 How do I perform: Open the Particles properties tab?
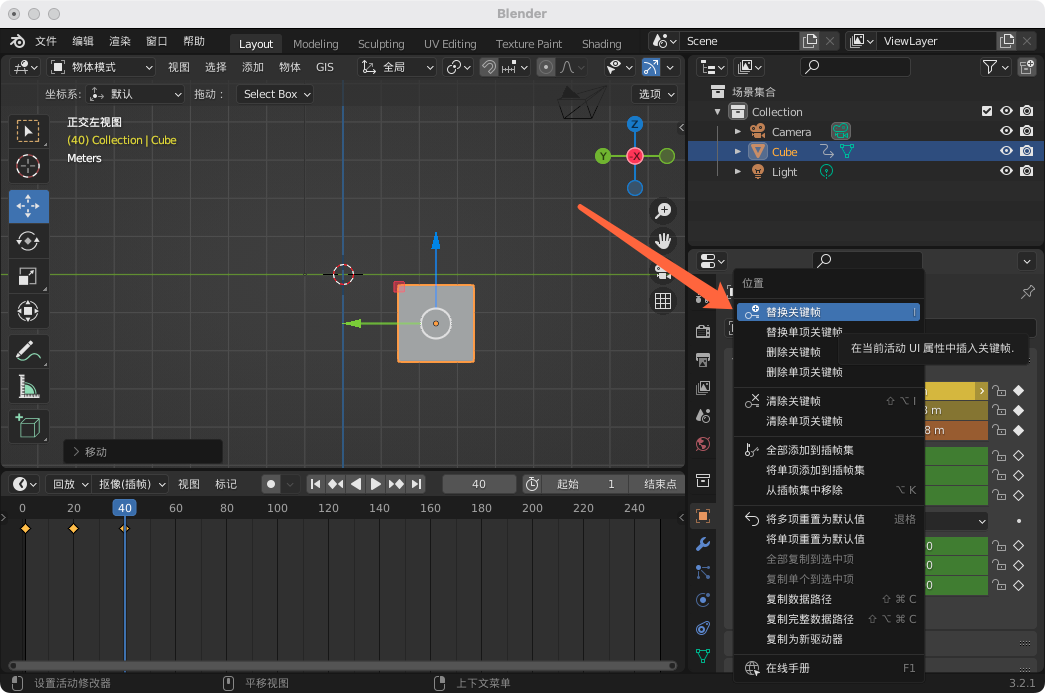702,572
